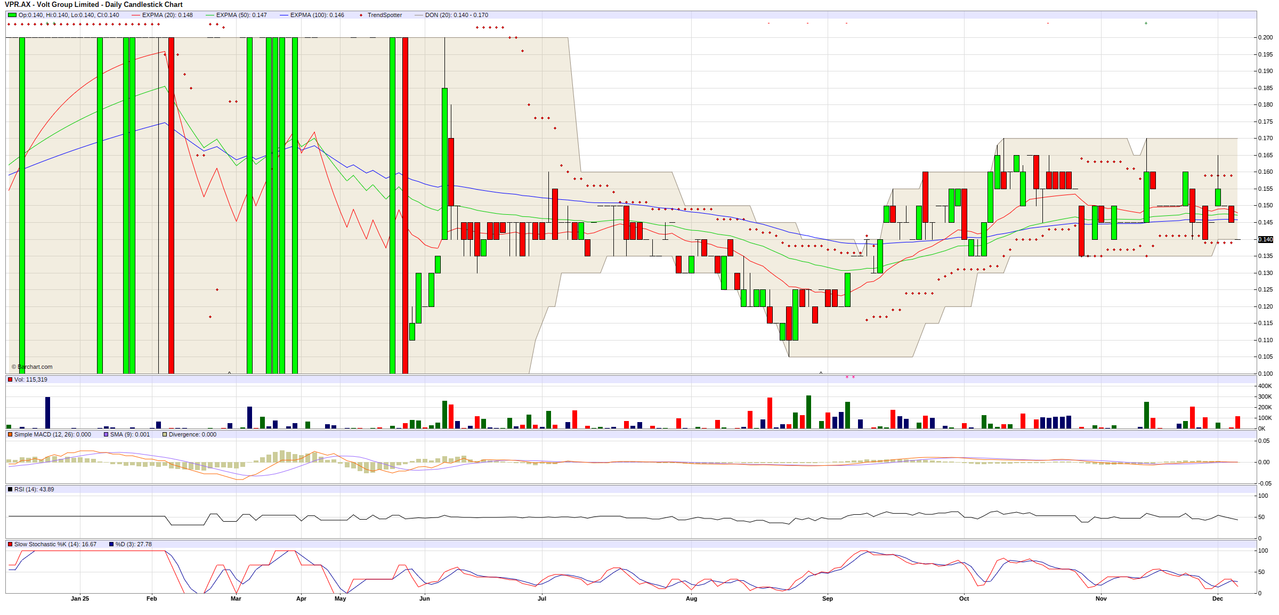Click the Oct date axis label
The width and height of the screenshot is (1279, 615).
click(964, 599)
